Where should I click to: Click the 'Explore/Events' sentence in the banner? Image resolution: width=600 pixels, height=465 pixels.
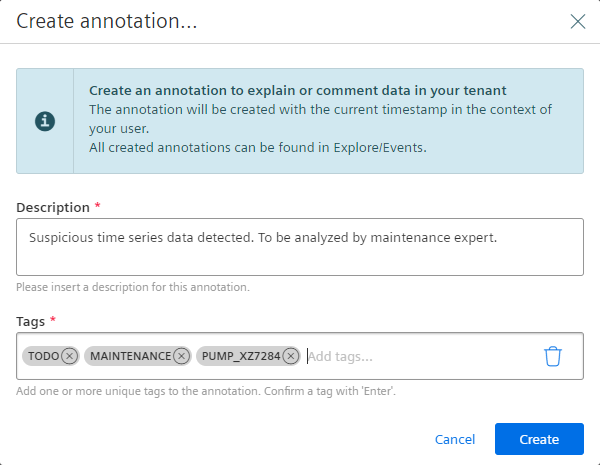(258, 147)
